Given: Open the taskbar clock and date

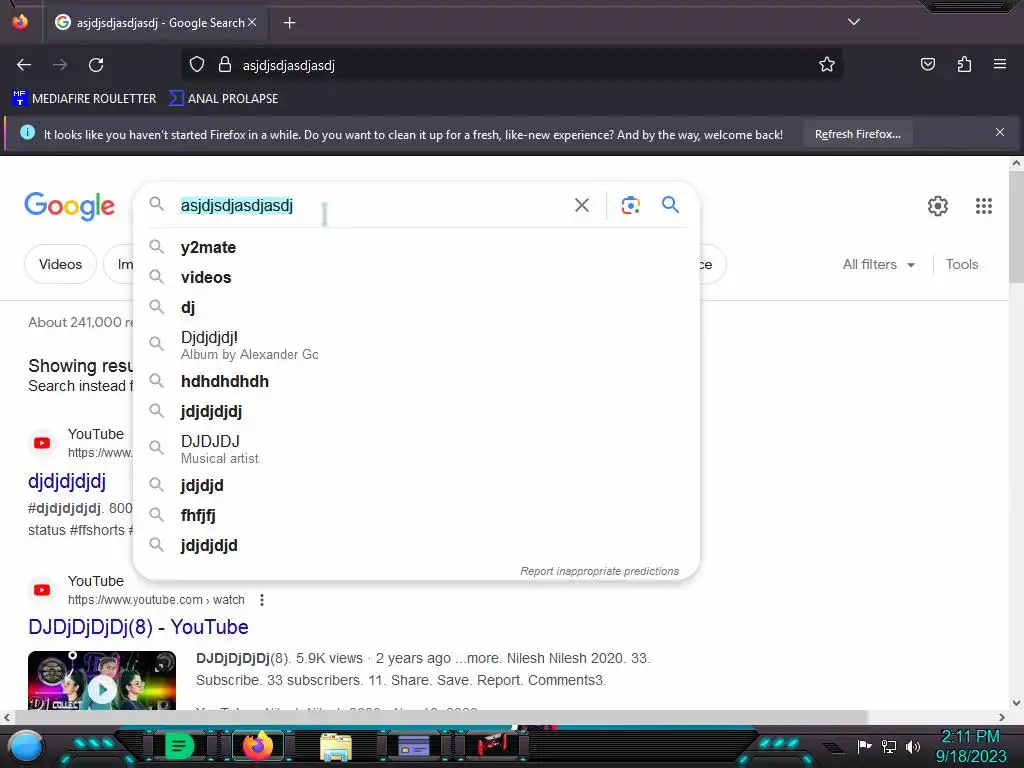Looking at the screenshot, I should (x=970, y=746).
